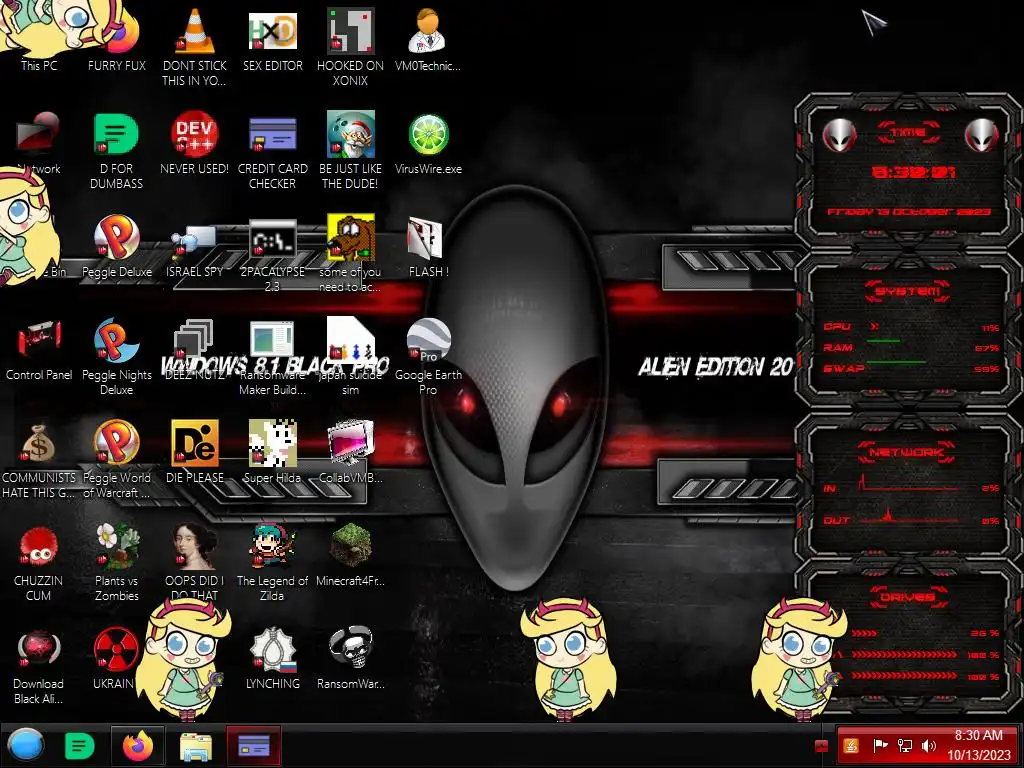Screen dimensions: 1024x768
Task: Open the taskbar clock showing 8:30 AM
Action: pos(978,745)
